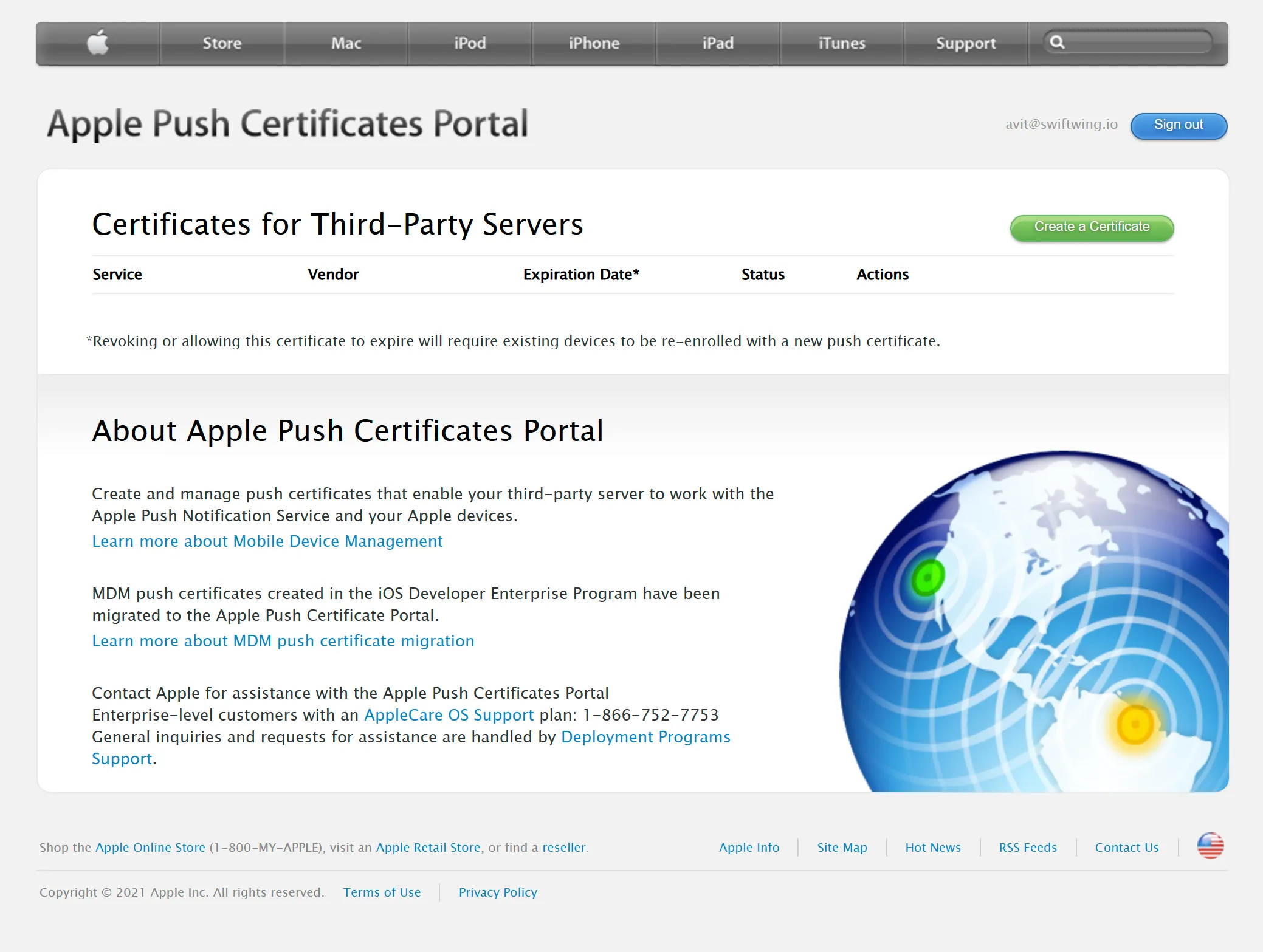Open RSS Feeds footer link
Viewport: 1263px width, 952px height.
click(x=1028, y=848)
